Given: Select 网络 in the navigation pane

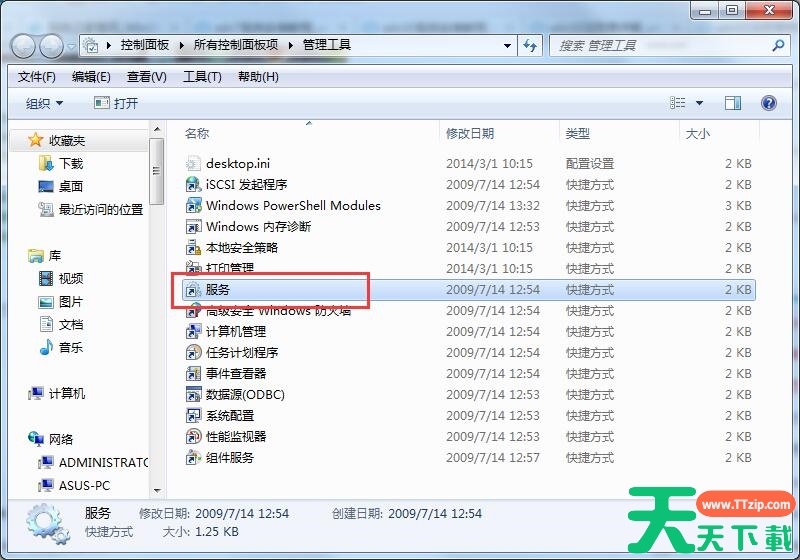Looking at the screenshot, I should [x=51, y=439].
